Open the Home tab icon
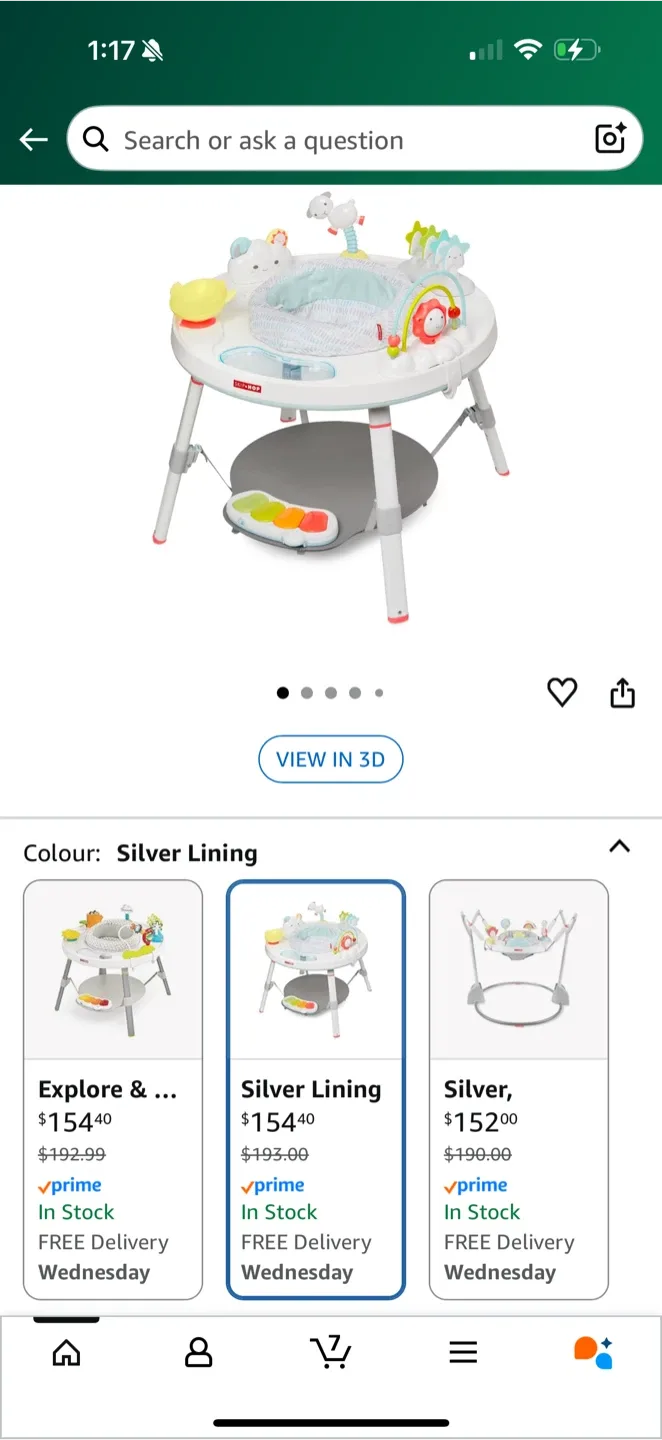The height and width of the screenshot is (1440, 662). [x=66, y=1352]
